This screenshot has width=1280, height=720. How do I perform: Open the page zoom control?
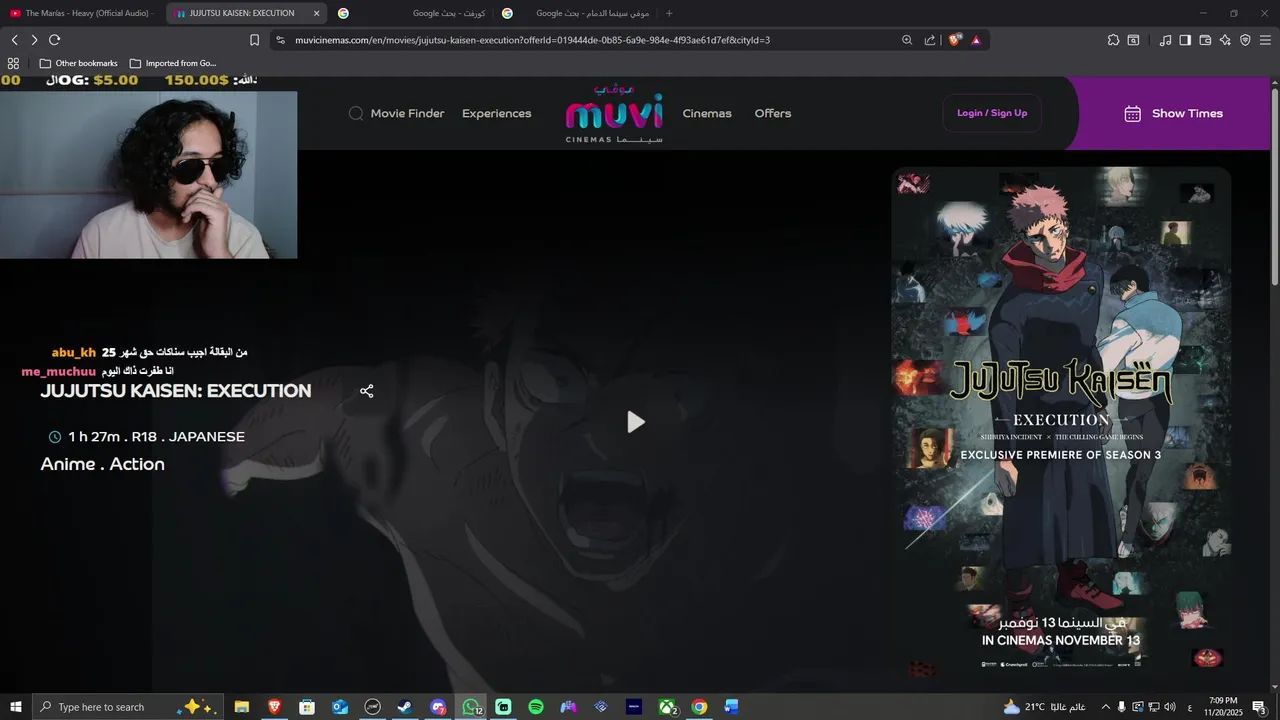click(x=907, y=40)
